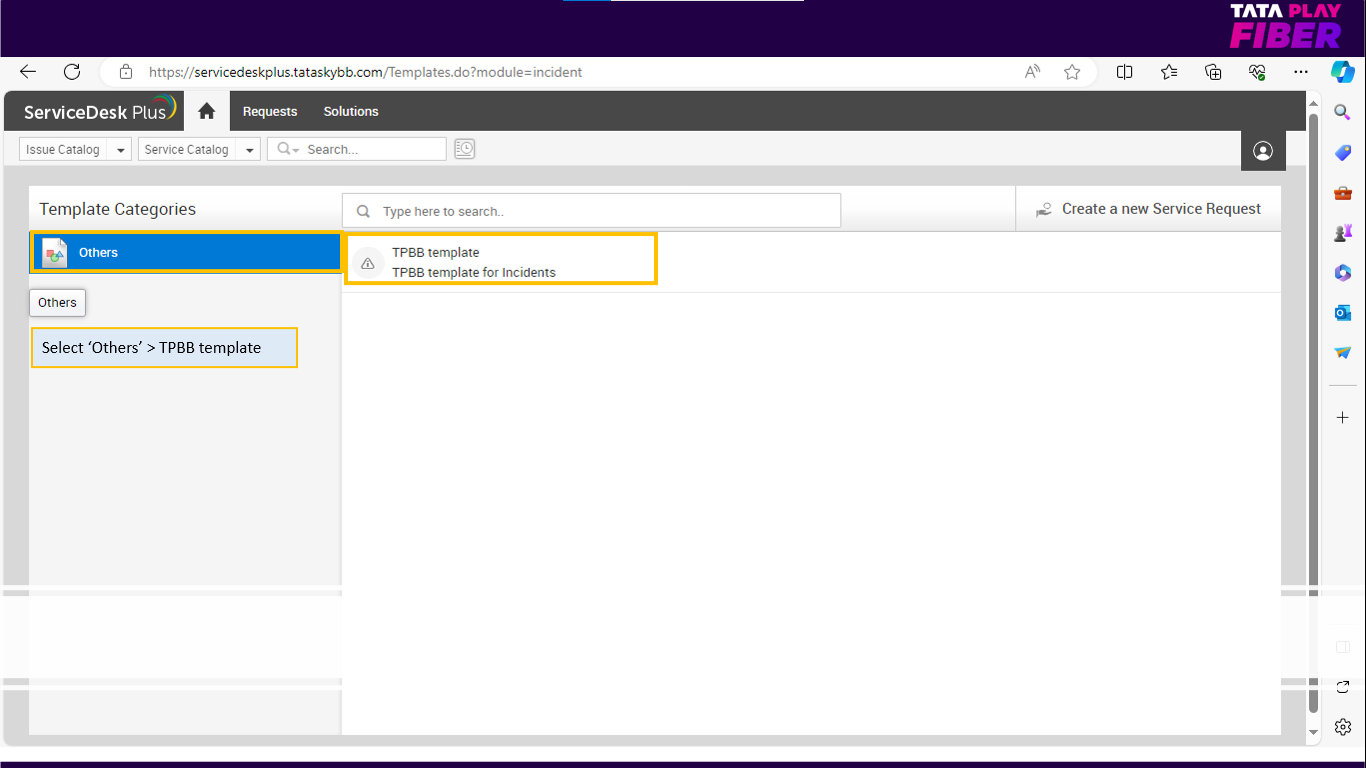Click the Issue Catalog button
The width and height of the screenshot is (1366, 768).
(x=64, y=149)
